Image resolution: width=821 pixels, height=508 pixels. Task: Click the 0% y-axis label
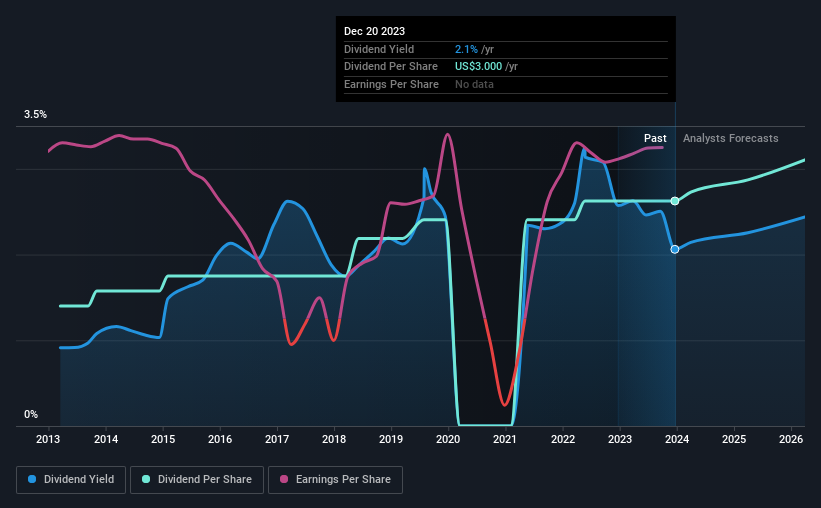pos(31,414)
